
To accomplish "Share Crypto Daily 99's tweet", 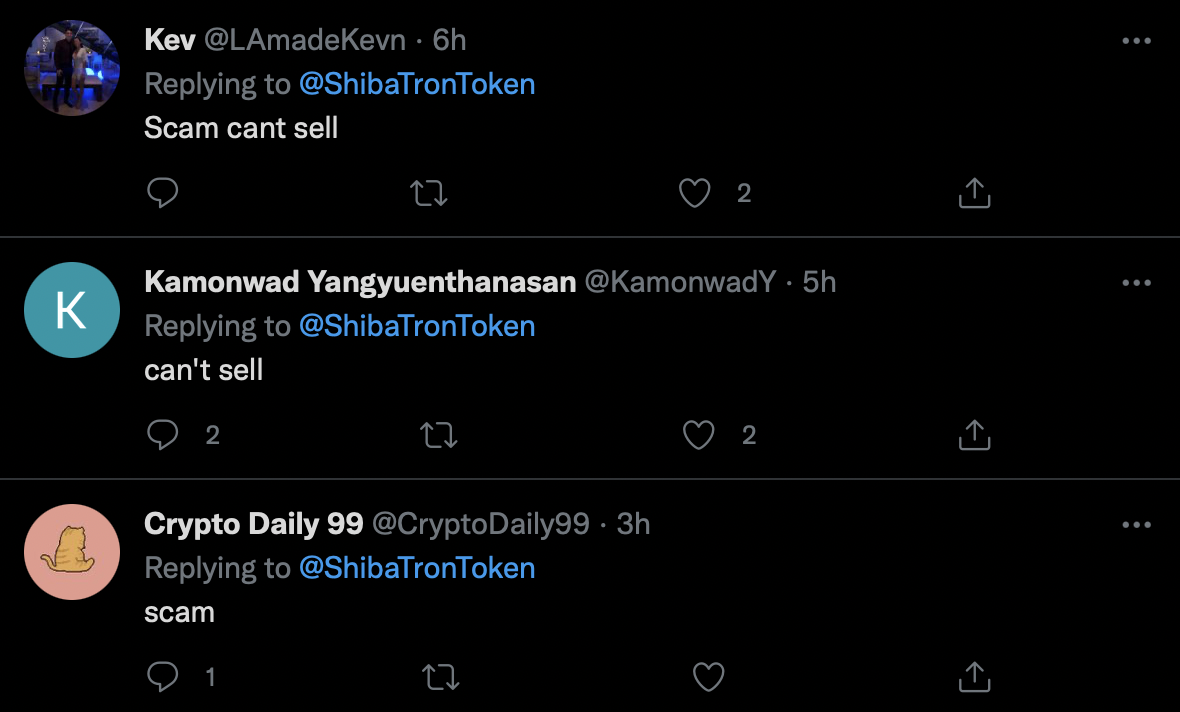I will pyautogui.click(x=974, y=678).
